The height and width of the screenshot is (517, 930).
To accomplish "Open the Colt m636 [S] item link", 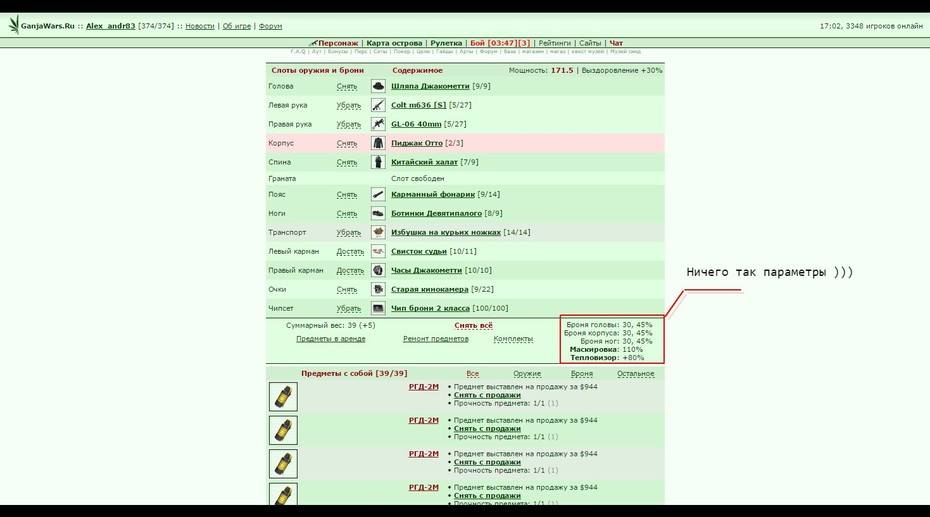I will 418,105.
